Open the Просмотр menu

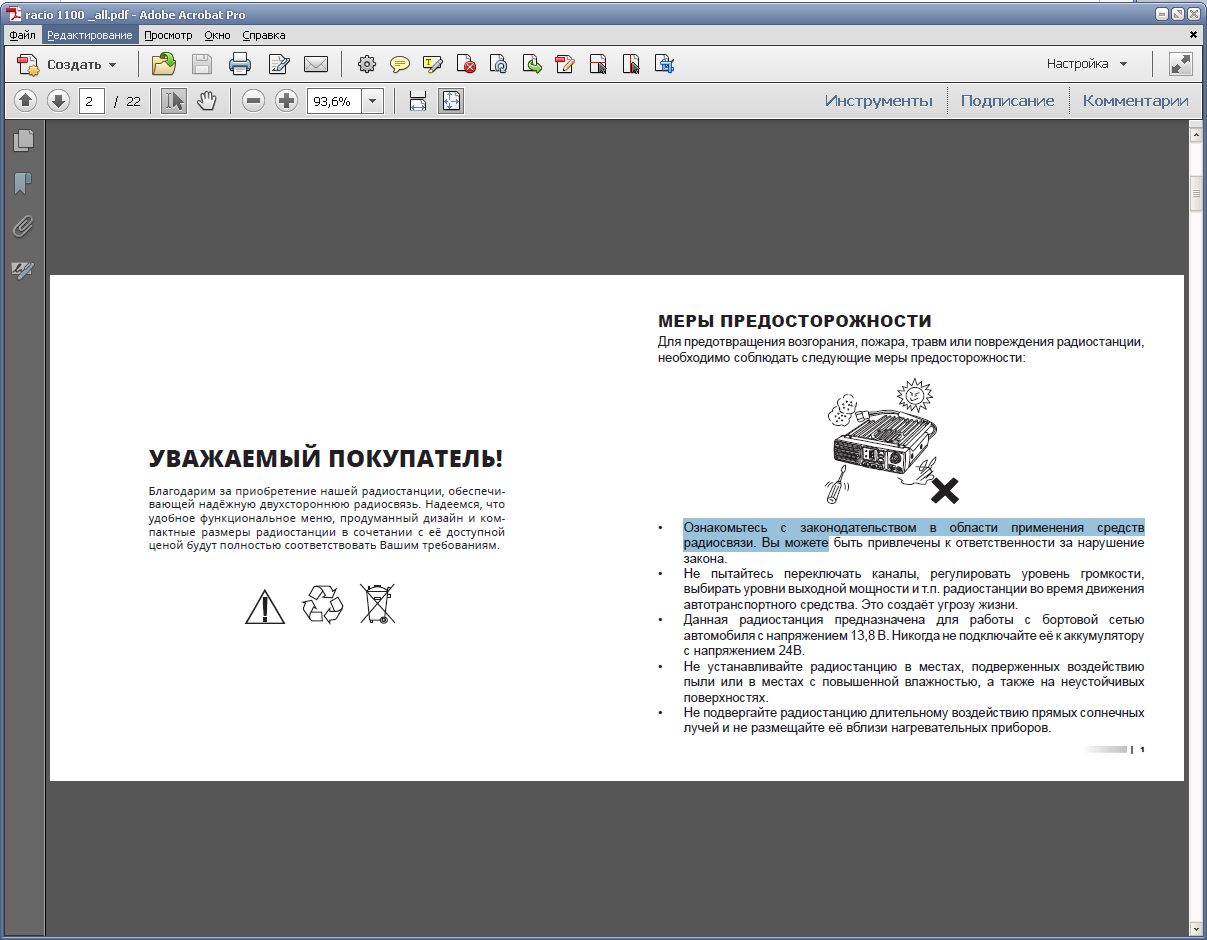168,35
